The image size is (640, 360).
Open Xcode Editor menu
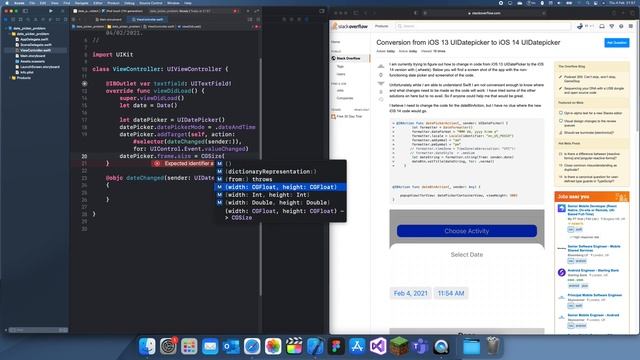coord(98,3)
